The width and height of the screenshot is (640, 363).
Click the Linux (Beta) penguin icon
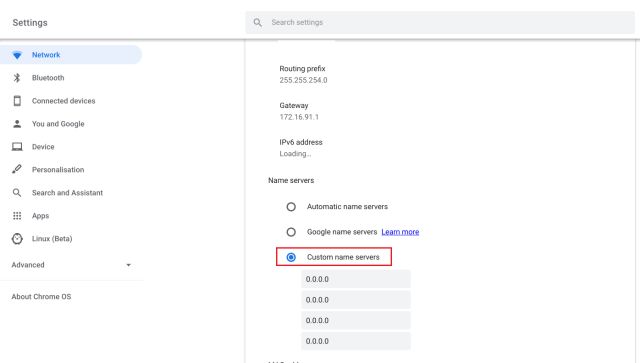pyautogui.click(x=17, y=238)
